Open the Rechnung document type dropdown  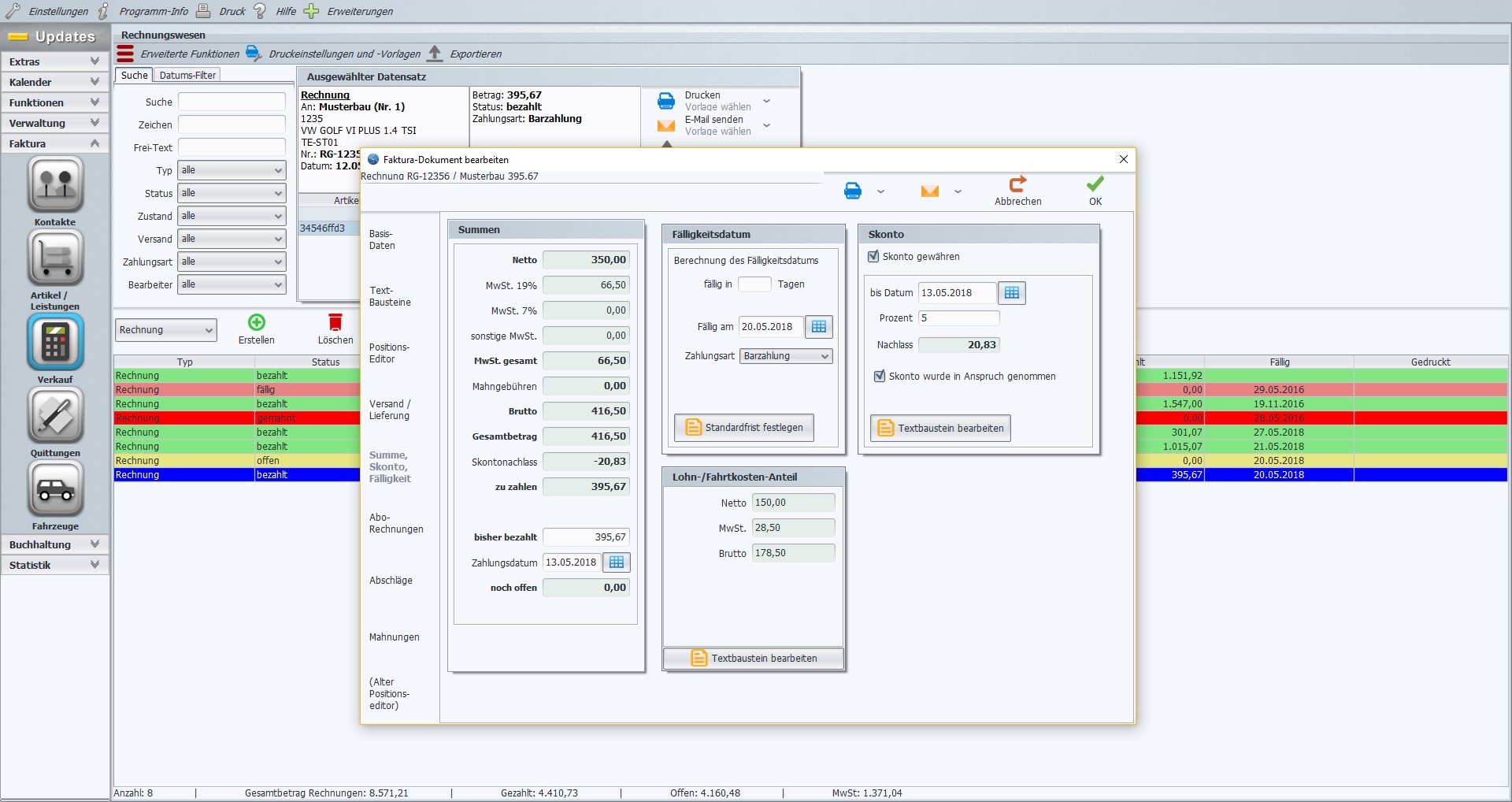click(165, 330)
